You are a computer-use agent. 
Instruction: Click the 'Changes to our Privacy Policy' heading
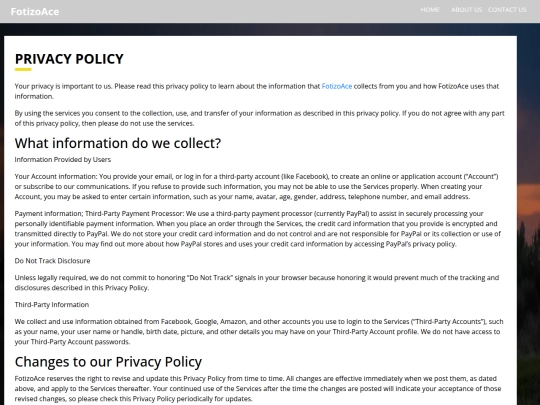[x=108, y=362]
